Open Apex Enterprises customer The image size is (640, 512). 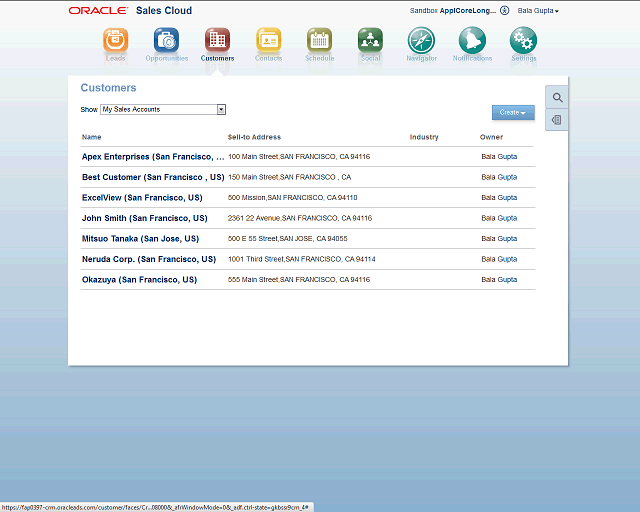(153, 157)
